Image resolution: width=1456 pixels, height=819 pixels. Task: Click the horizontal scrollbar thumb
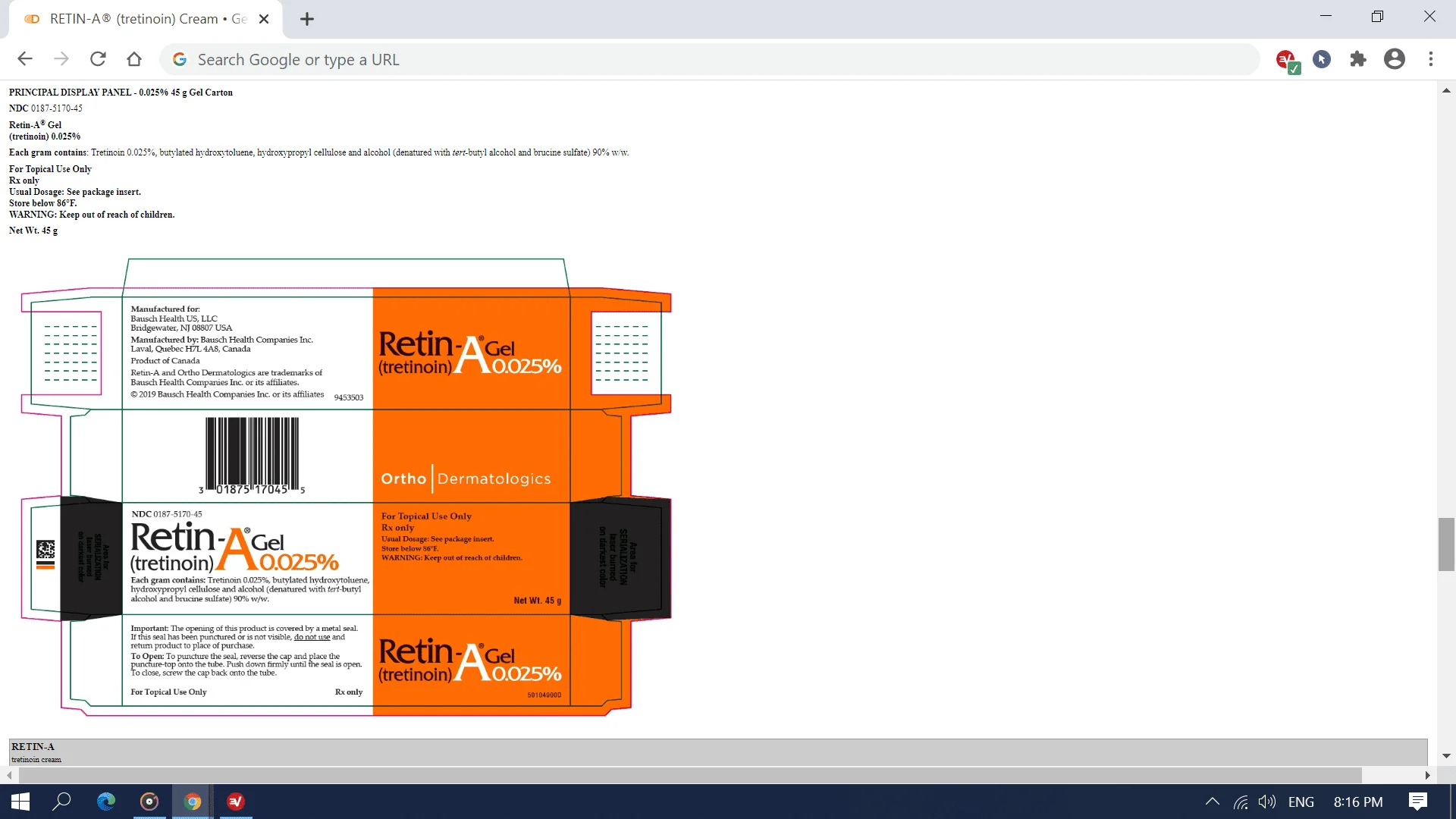click(x=690, y=775)
